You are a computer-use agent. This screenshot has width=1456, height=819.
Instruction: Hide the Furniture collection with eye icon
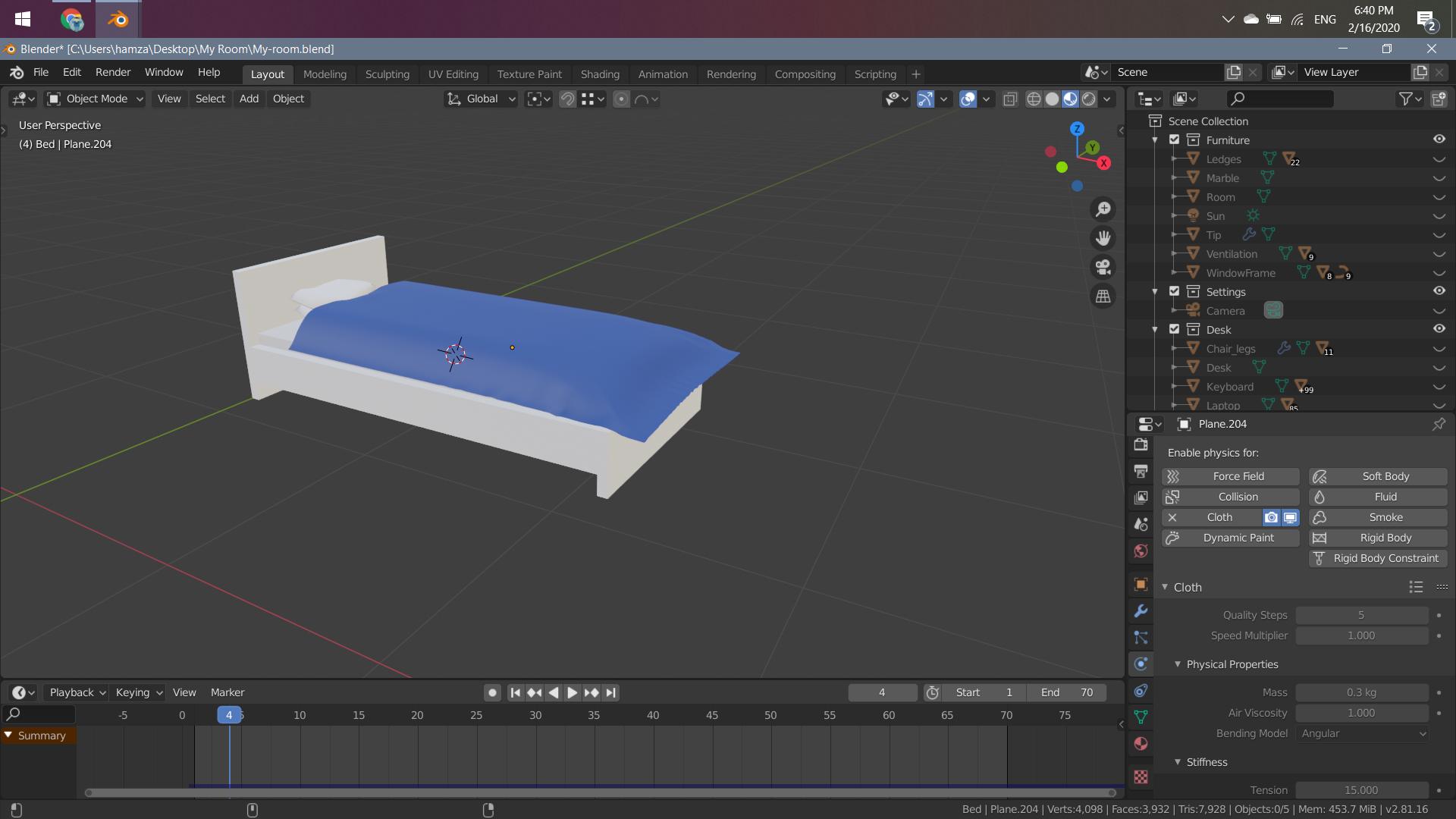click(x=1439, y=140)
